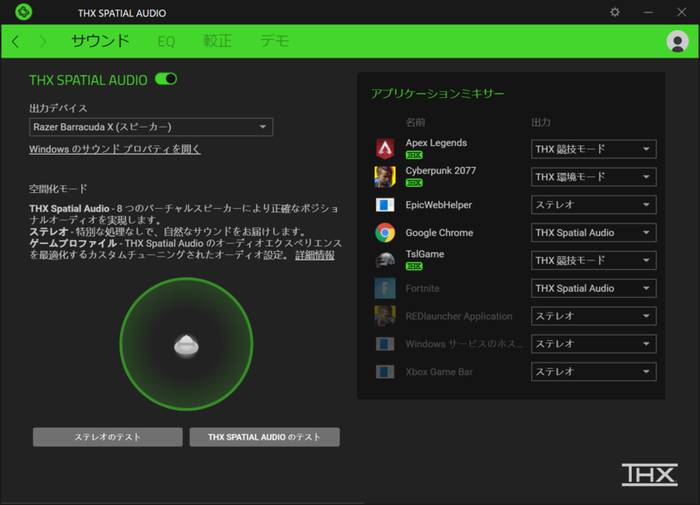700x505 pixels.
Task: Click the 空間化モード label
Action: point(58,189)
